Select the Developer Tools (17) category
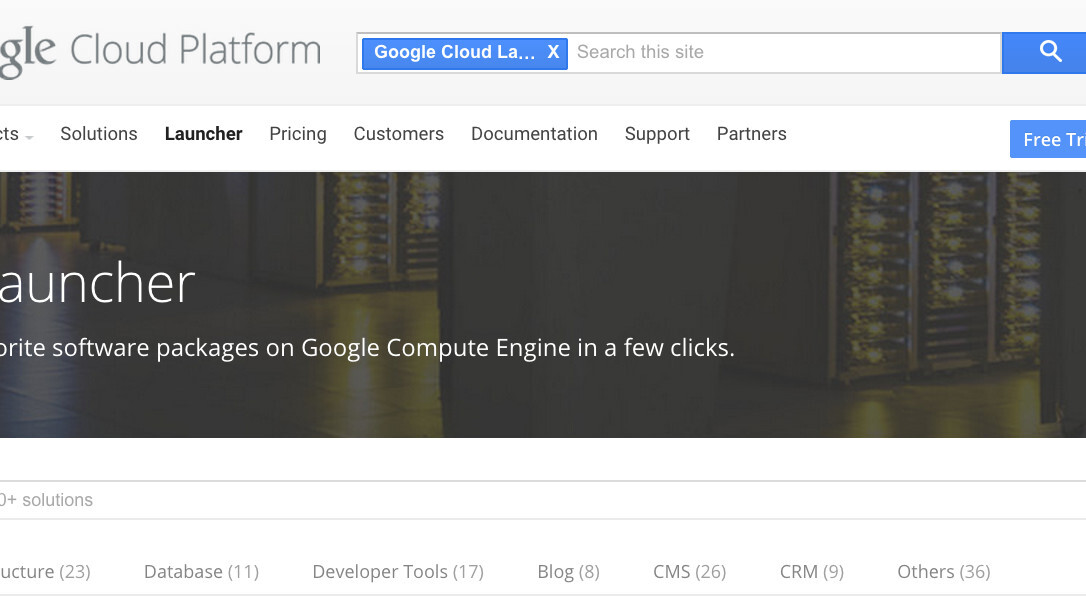 [x=398, y=572]
